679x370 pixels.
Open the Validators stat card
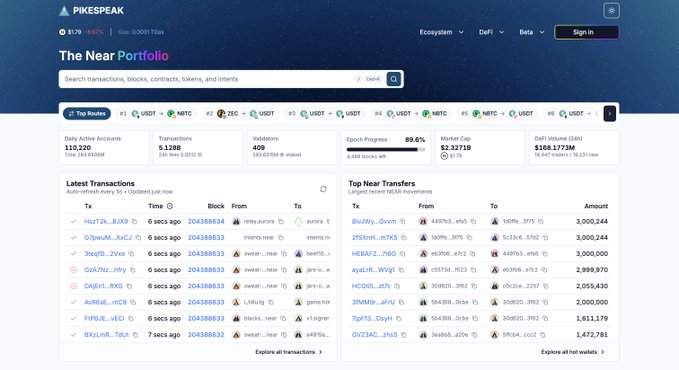[291, 147]
